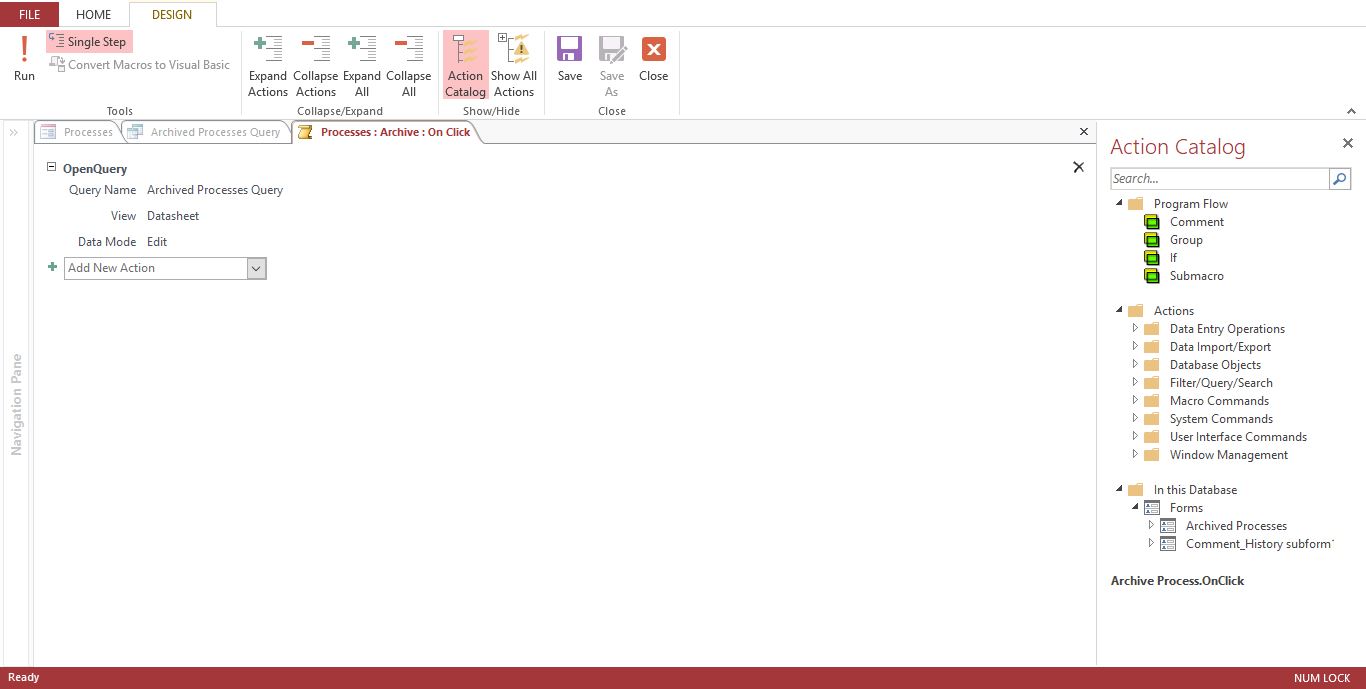Collapse the OpenQuery action block
Screen dimensions: 1366x689
coord(52,168)
